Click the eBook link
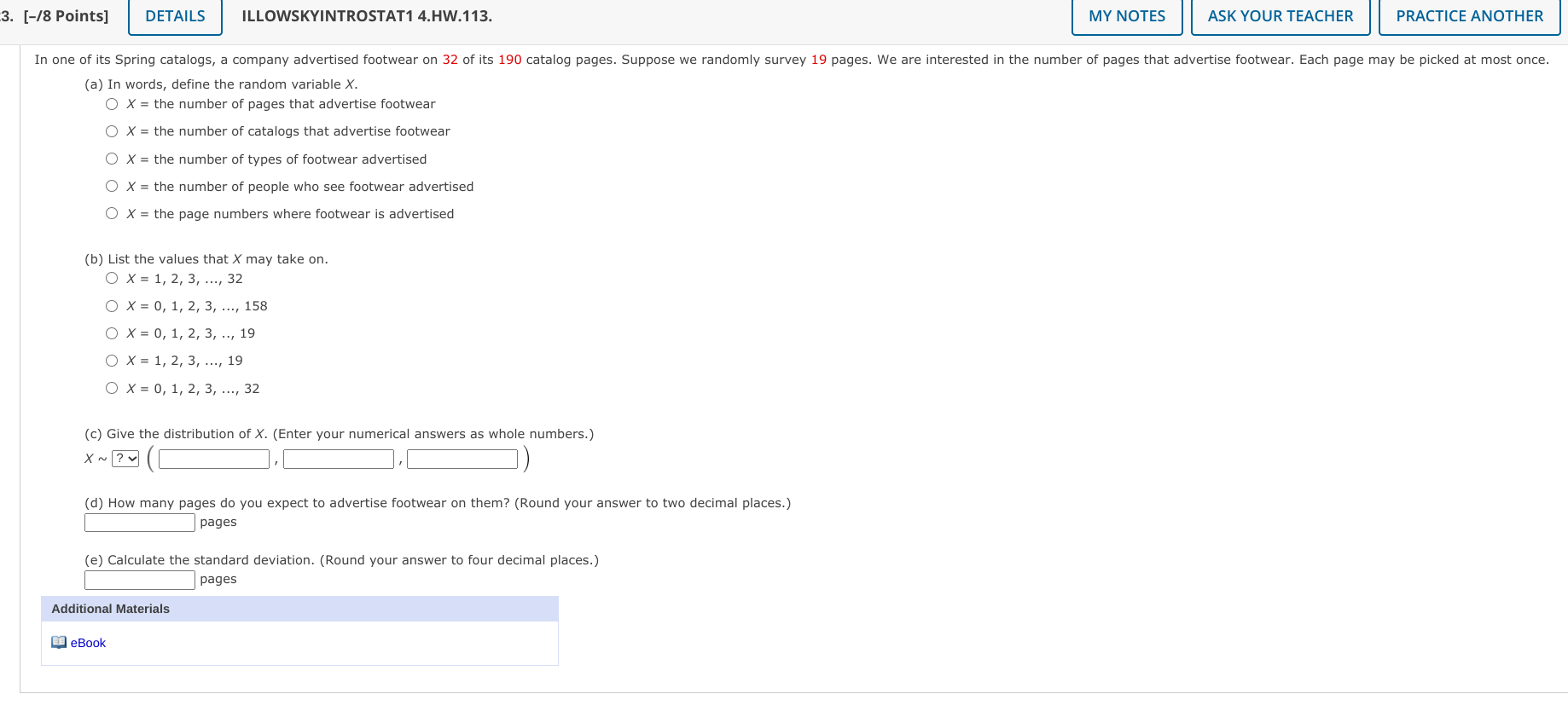 [x=87, y=642]
